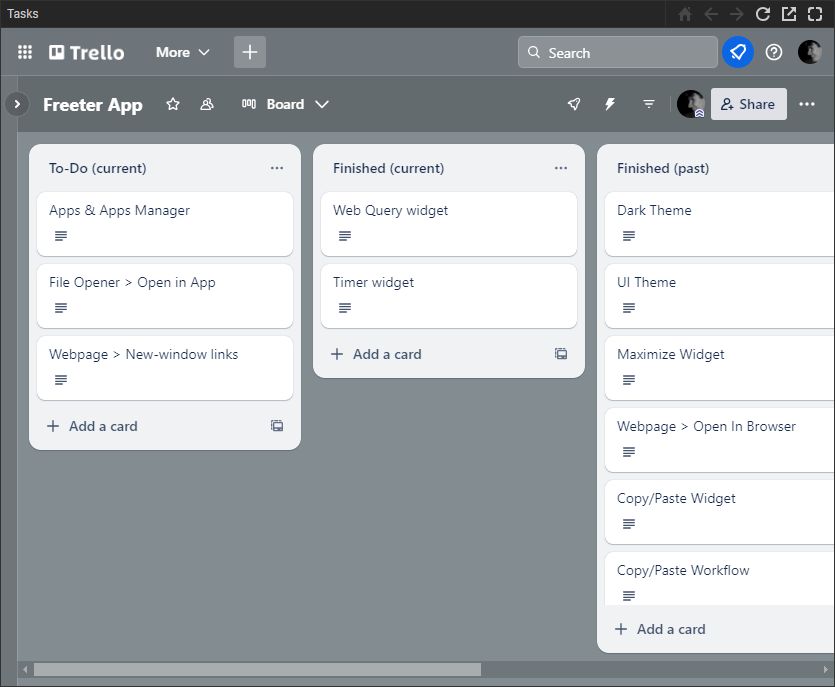Open the board automation lightning menu

coord(610,104)
